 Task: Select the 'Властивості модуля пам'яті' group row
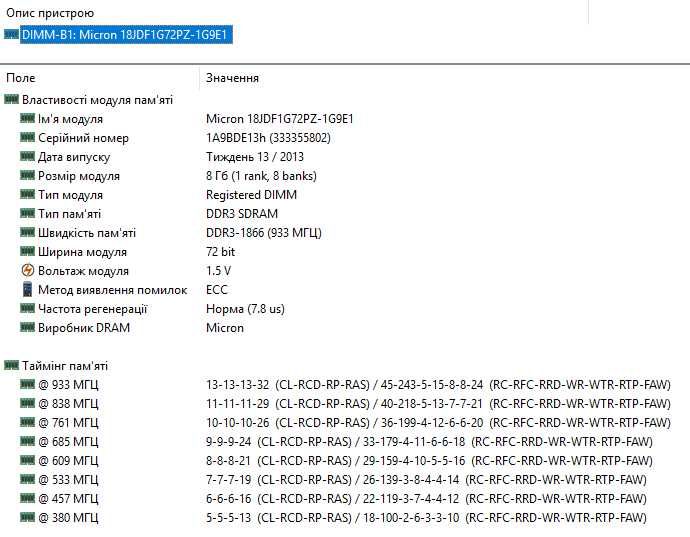tap(97, 100)
